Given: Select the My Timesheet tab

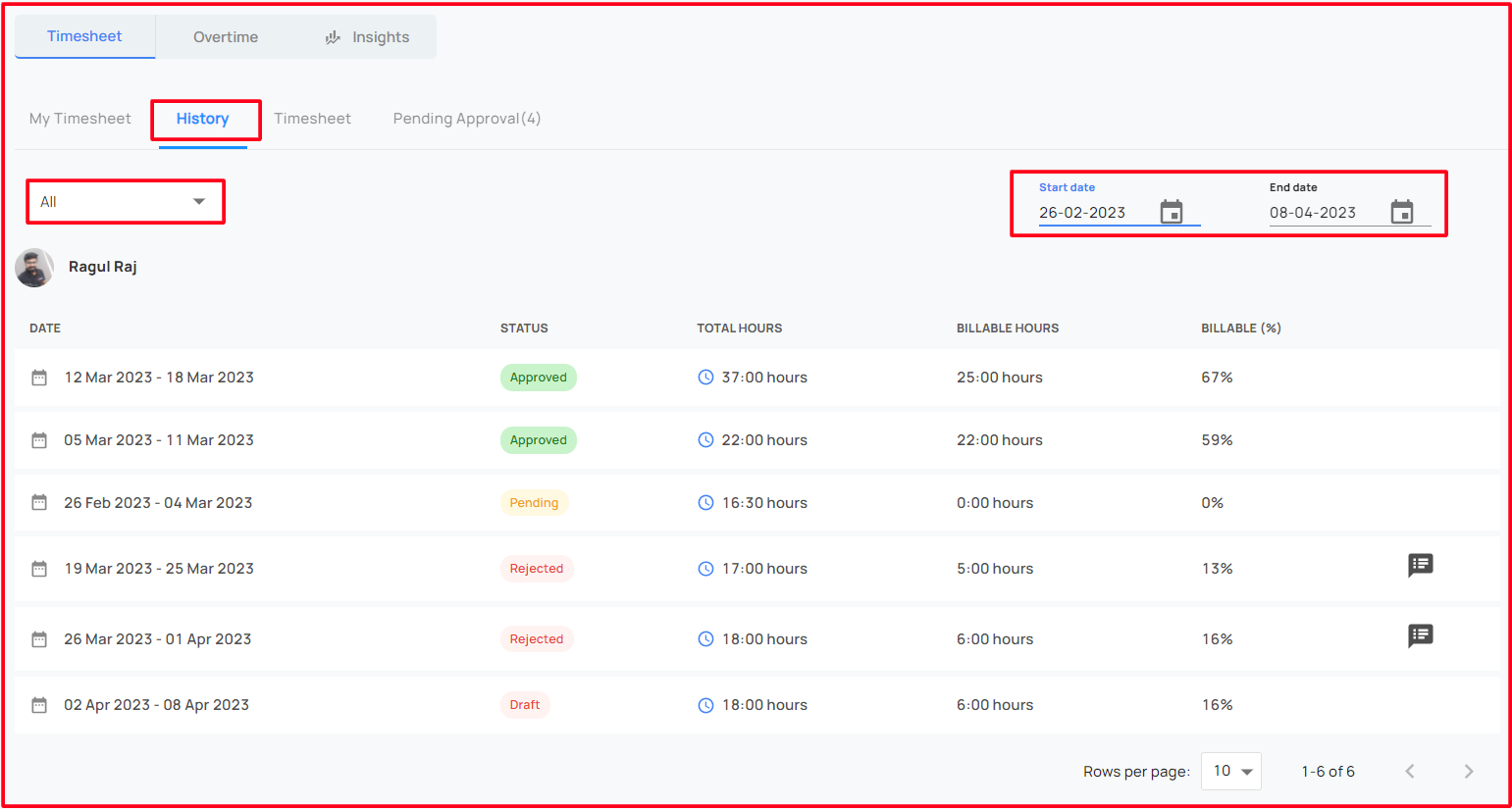Looking at the screenshot, I should tap(80, 119).
